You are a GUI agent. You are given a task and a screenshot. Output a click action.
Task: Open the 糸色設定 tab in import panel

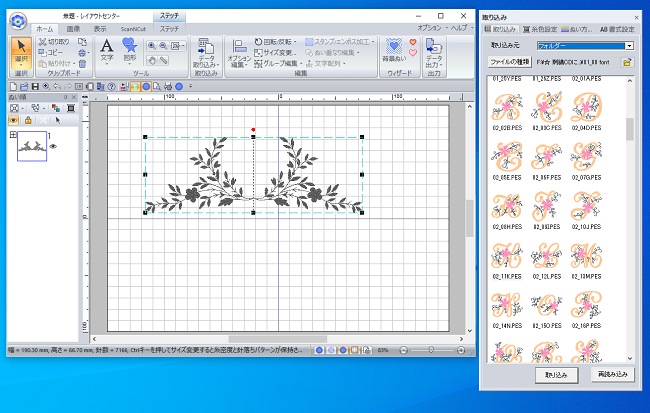(538, 30)
